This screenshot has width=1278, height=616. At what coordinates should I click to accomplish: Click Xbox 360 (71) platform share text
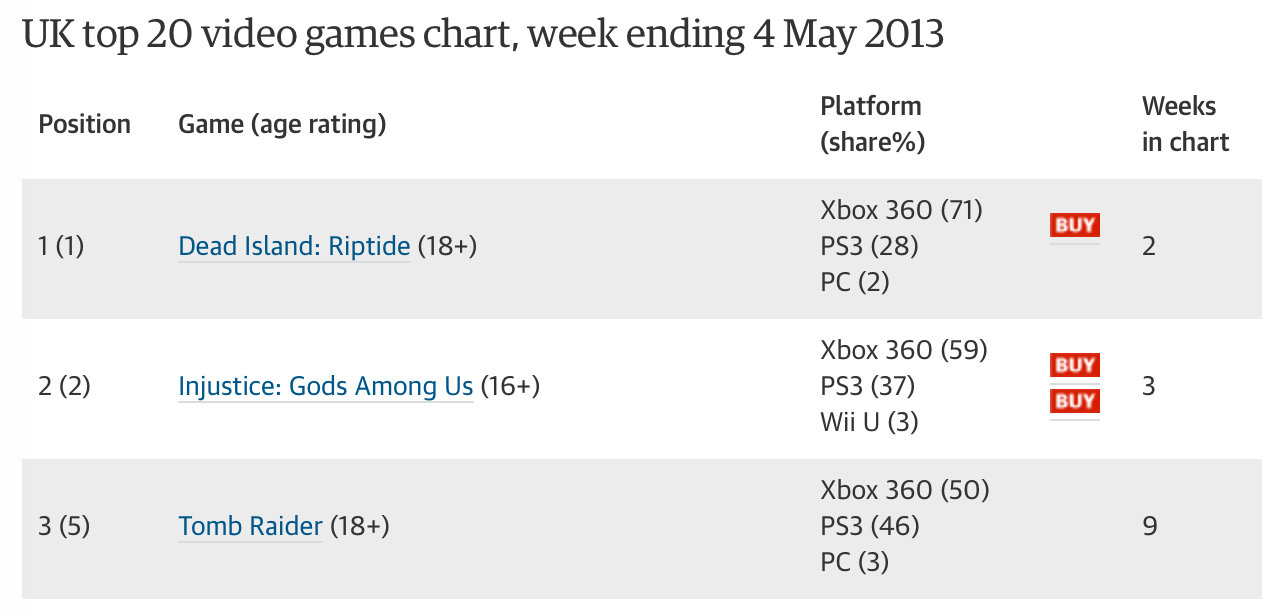tap(901, 210)
